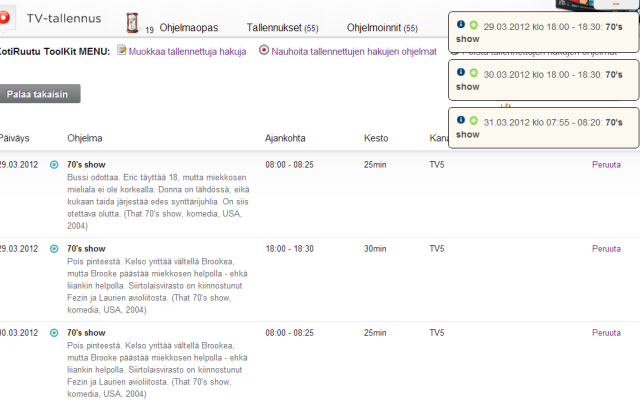The image size is (640, 400).
Task: Cancel recording of 29.03.2012 18:00 show via Peruuta
Action: 606,249
